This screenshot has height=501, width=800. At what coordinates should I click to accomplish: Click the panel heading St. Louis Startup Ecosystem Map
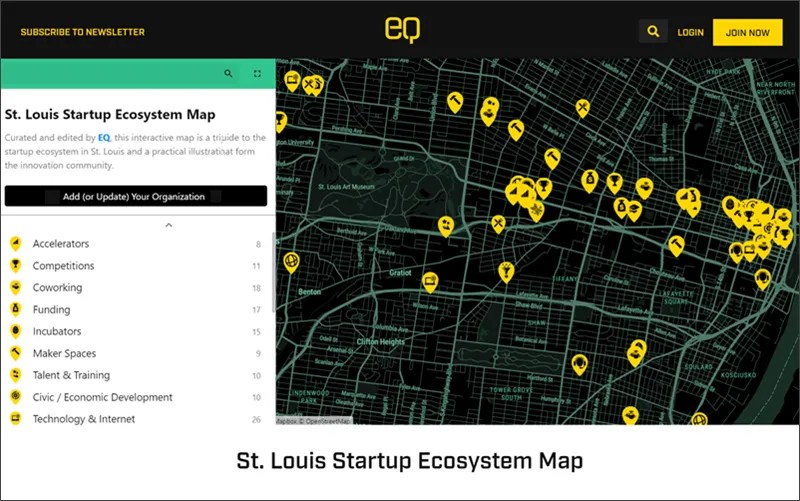110,114
